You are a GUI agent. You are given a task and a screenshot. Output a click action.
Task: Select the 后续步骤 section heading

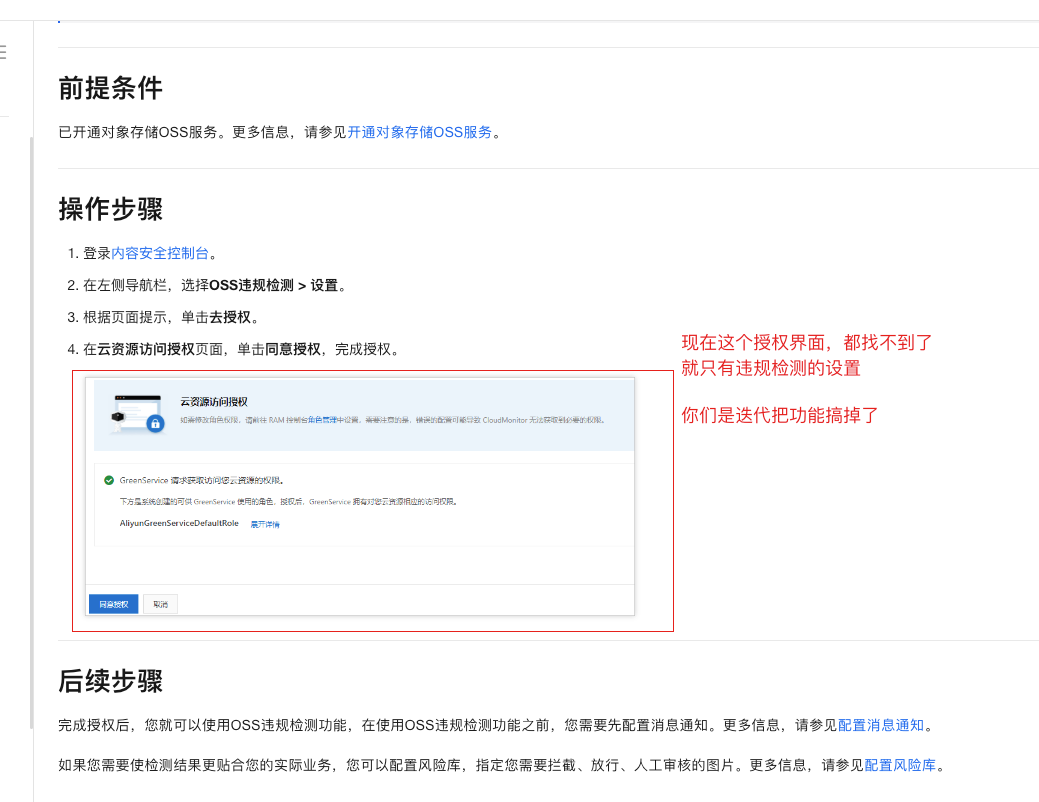pos(110,682)
